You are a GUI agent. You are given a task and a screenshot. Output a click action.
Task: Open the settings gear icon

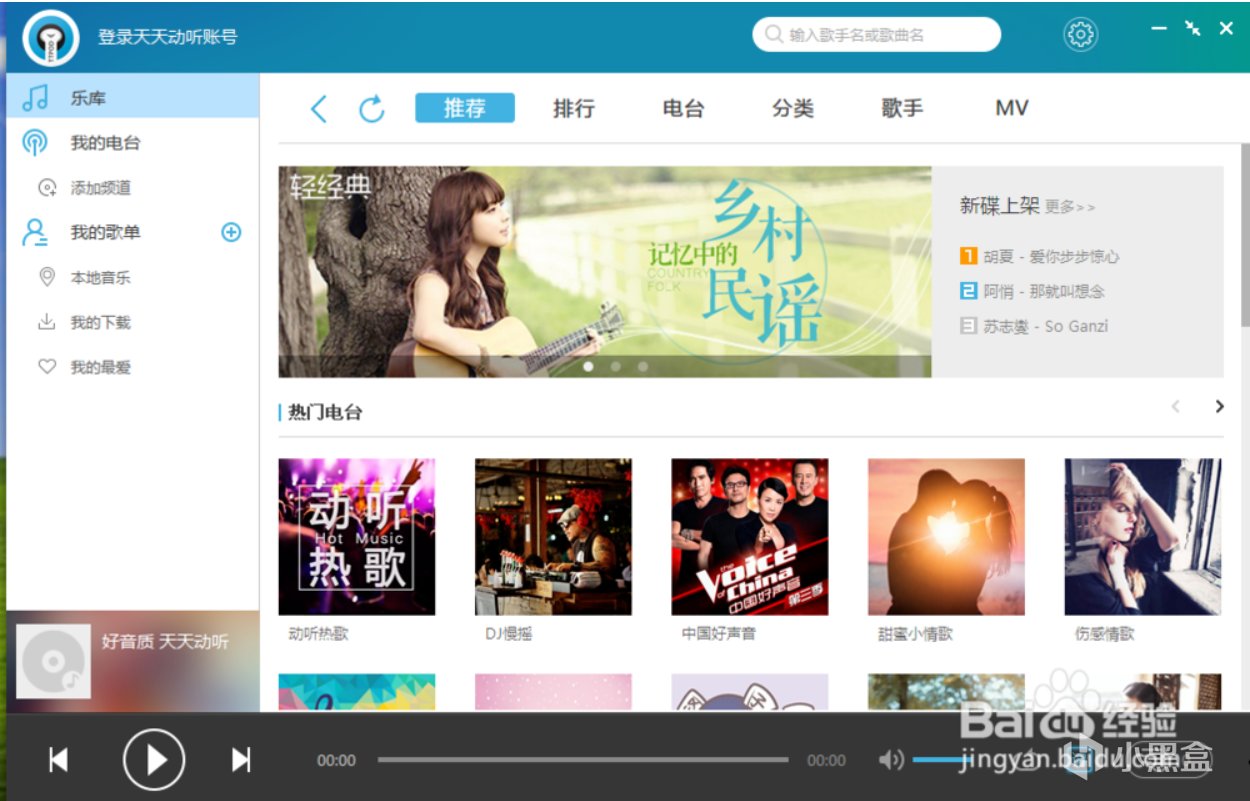coord(1080,35)
